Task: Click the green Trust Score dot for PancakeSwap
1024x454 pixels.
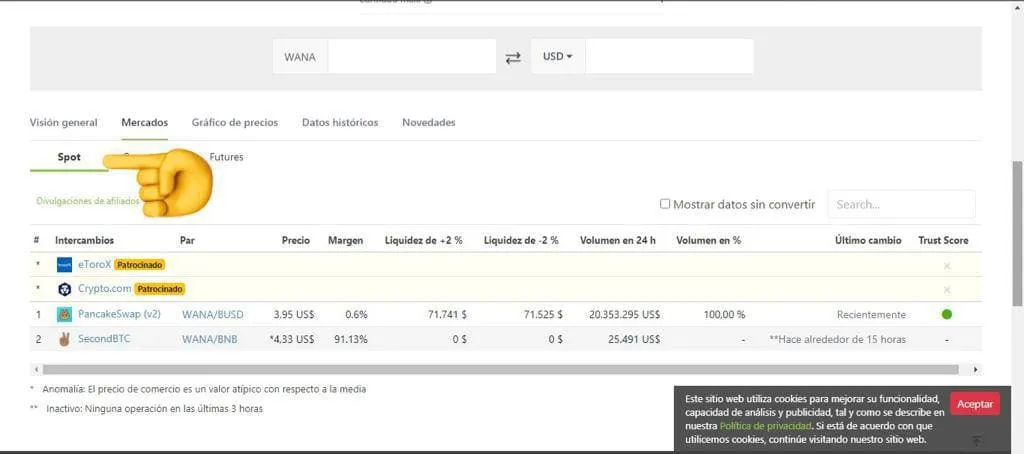Action: click(946, 314)
